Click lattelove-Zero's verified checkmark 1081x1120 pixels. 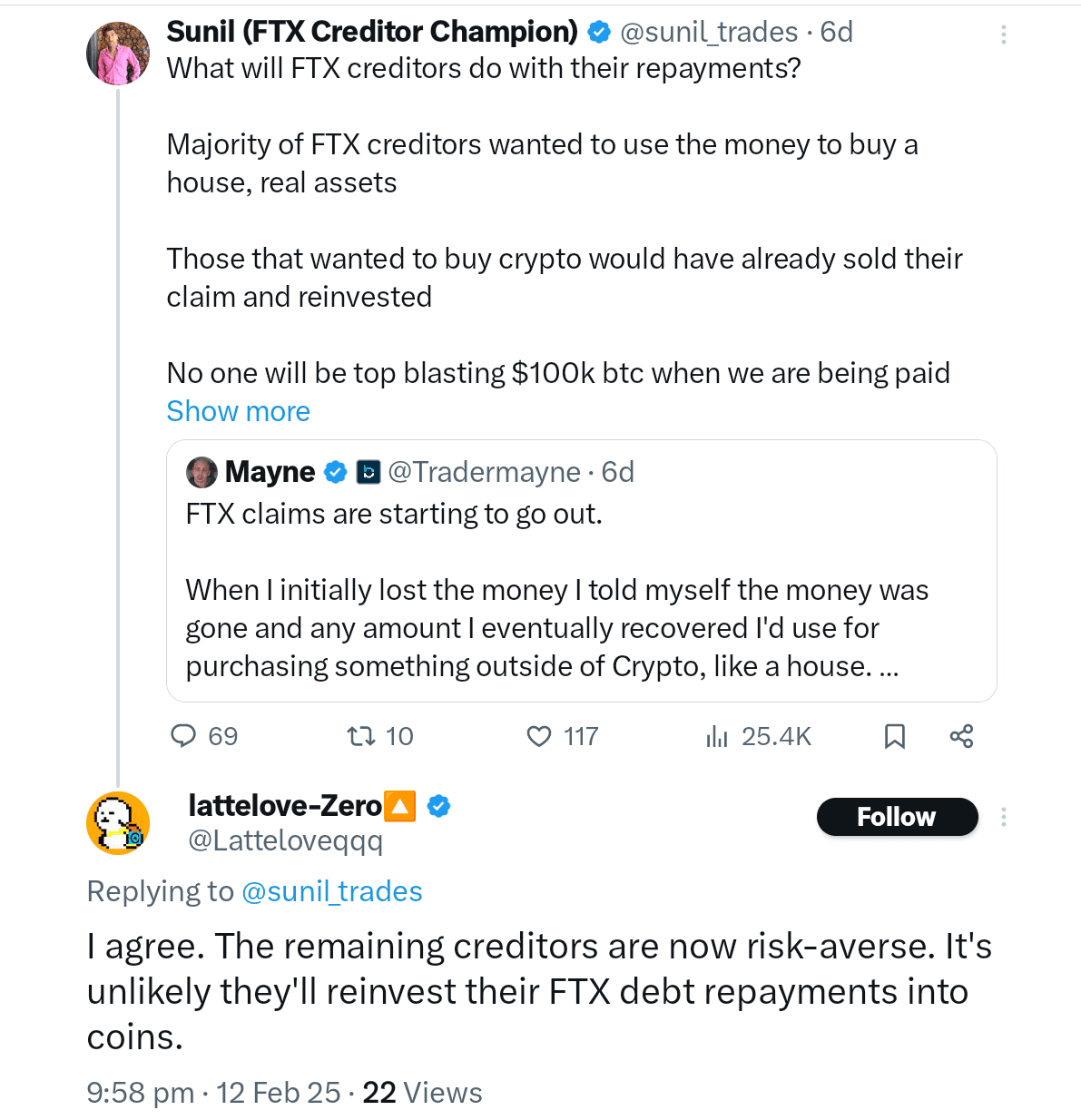(439, 805)
